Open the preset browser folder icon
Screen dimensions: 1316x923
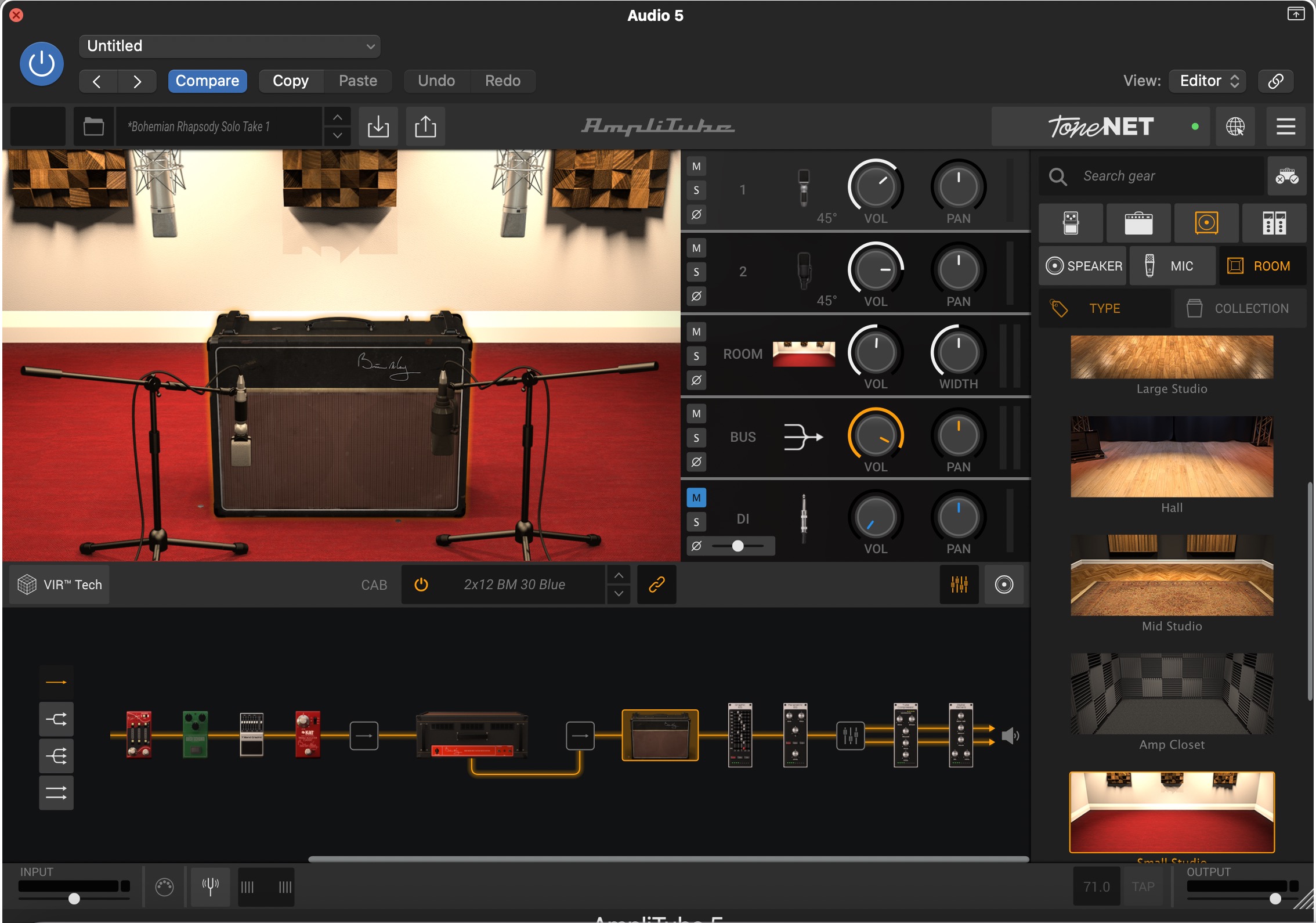pyautogui.click(x=93, y=126)
